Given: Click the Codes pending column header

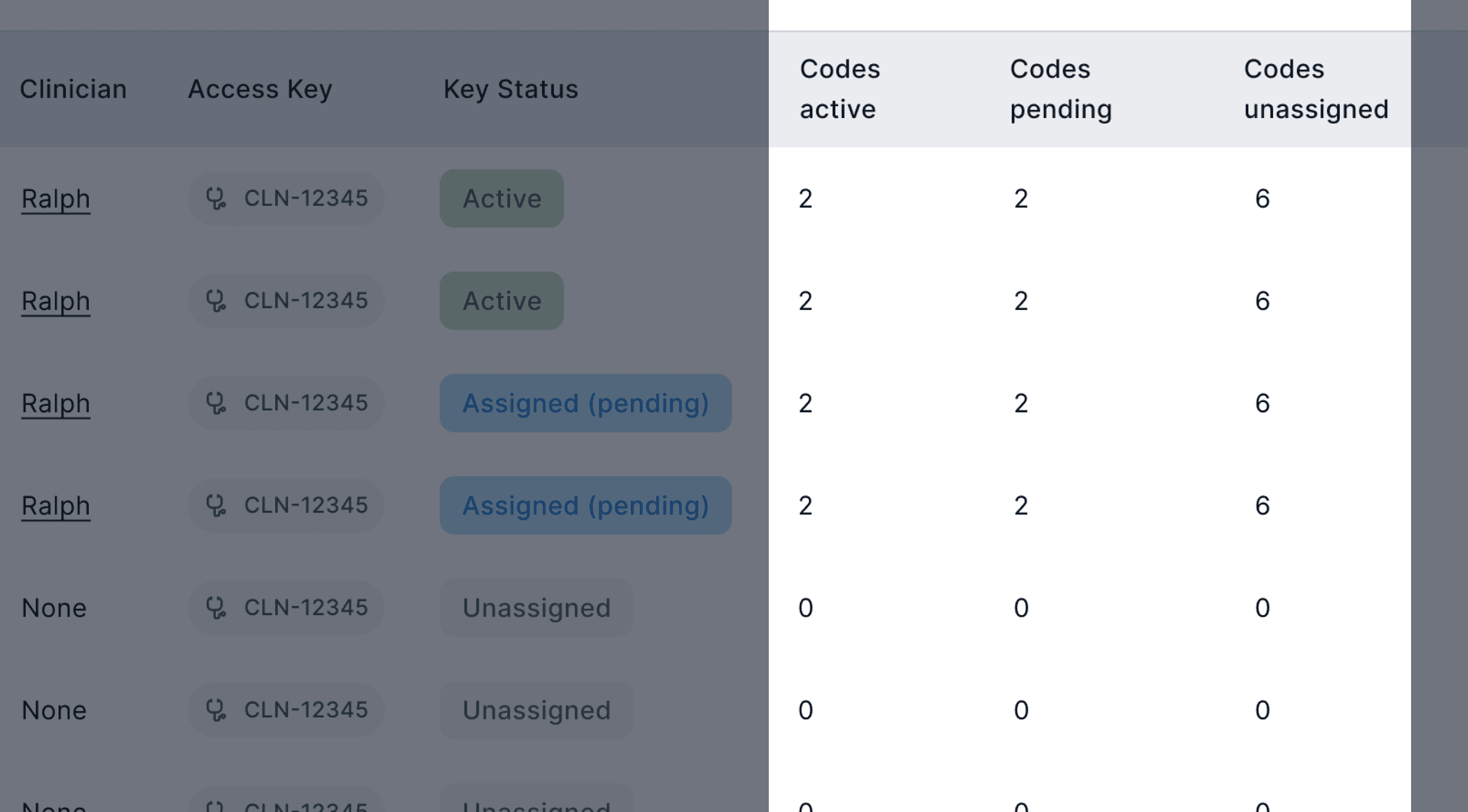Looking at the screenshot, I should pos(1061,89).
